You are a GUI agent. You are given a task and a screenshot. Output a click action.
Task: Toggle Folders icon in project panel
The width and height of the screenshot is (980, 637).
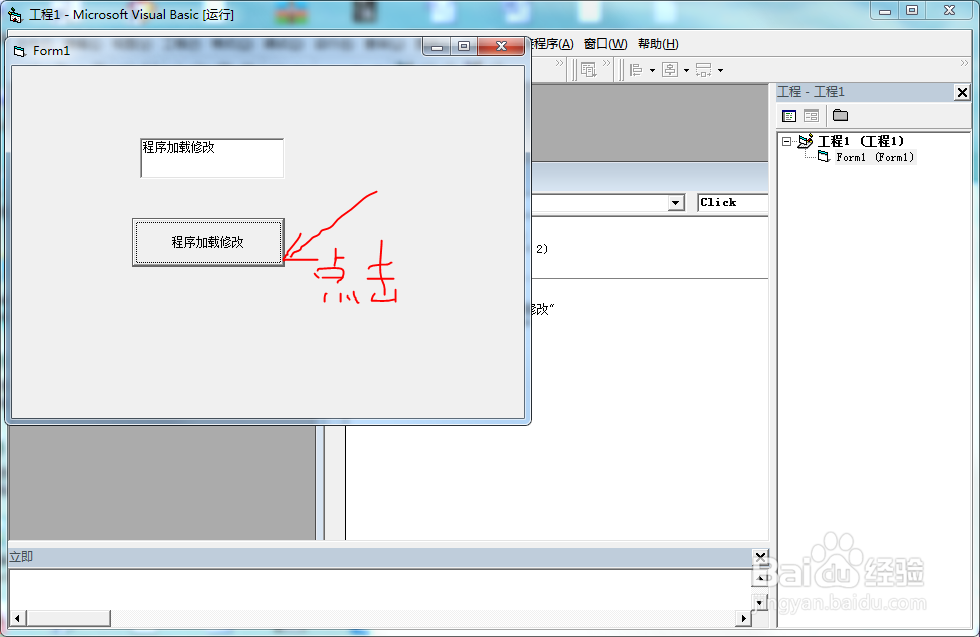tap(841, 116)
